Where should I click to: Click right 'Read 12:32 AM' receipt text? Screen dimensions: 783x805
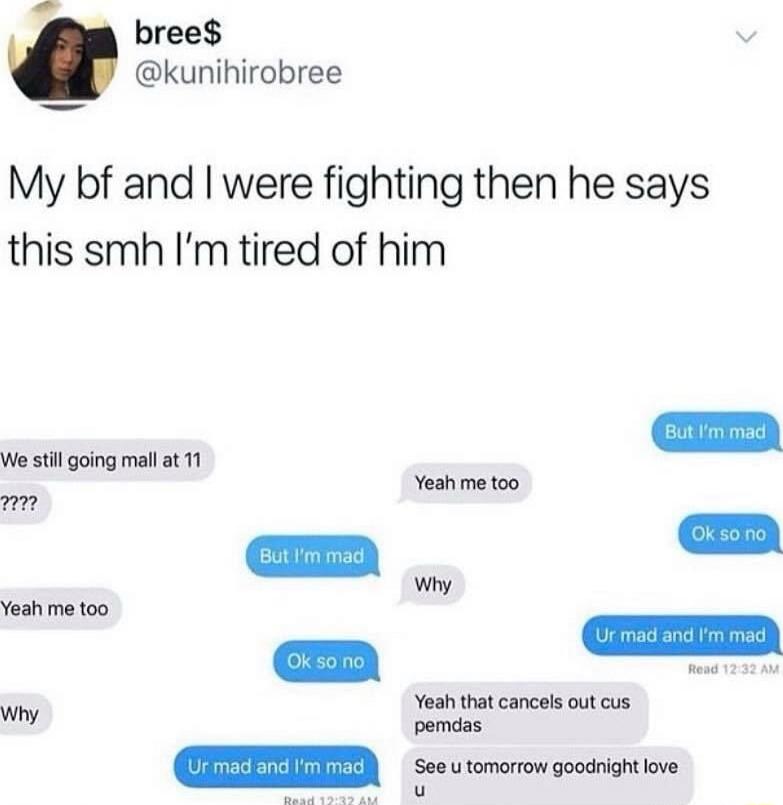(733, 669)
